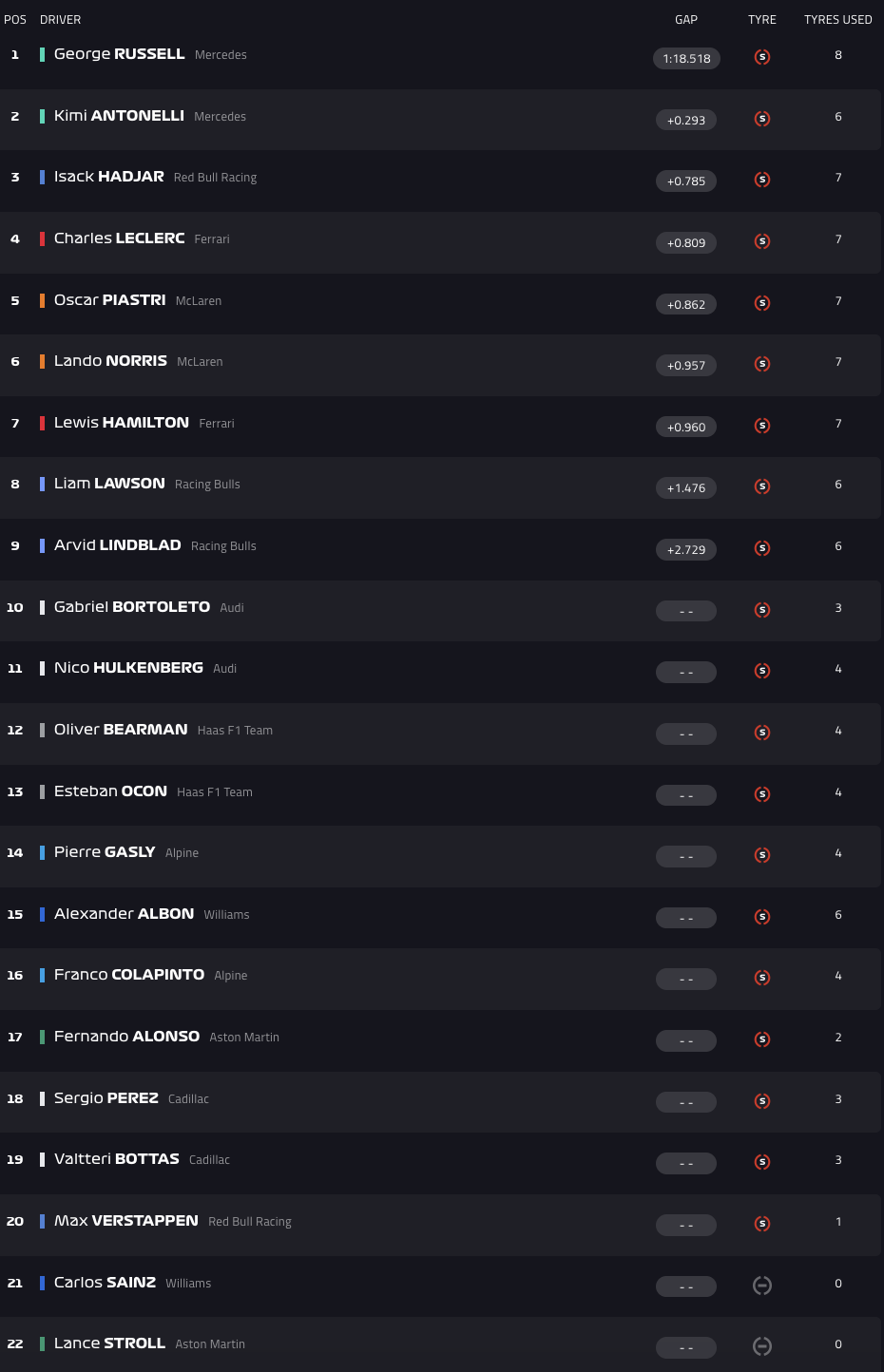Click soft tyre icon for Liam Lawson

(762, 486)
